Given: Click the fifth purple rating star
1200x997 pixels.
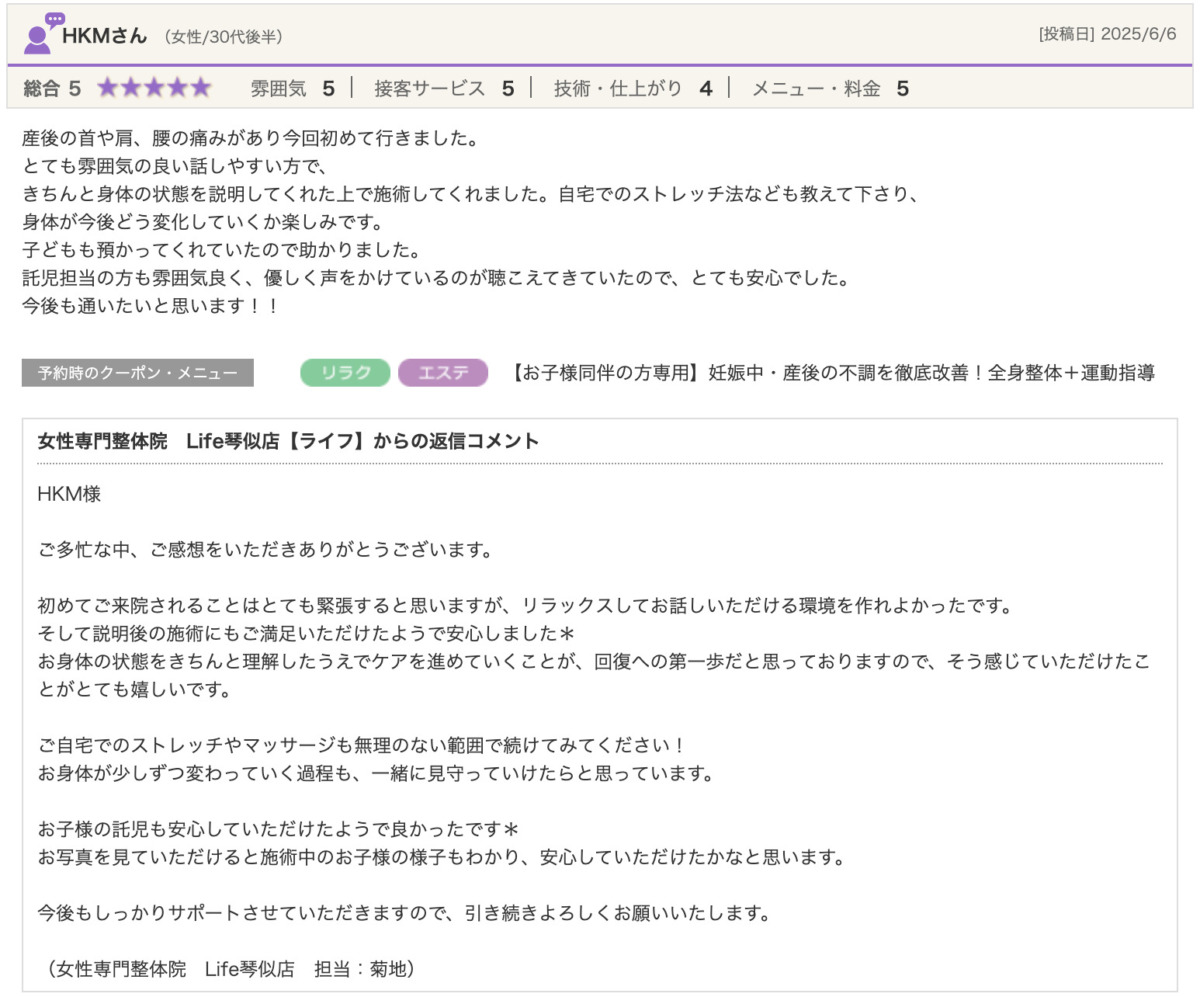Looking at the screenshot, I should coord(201,88).
